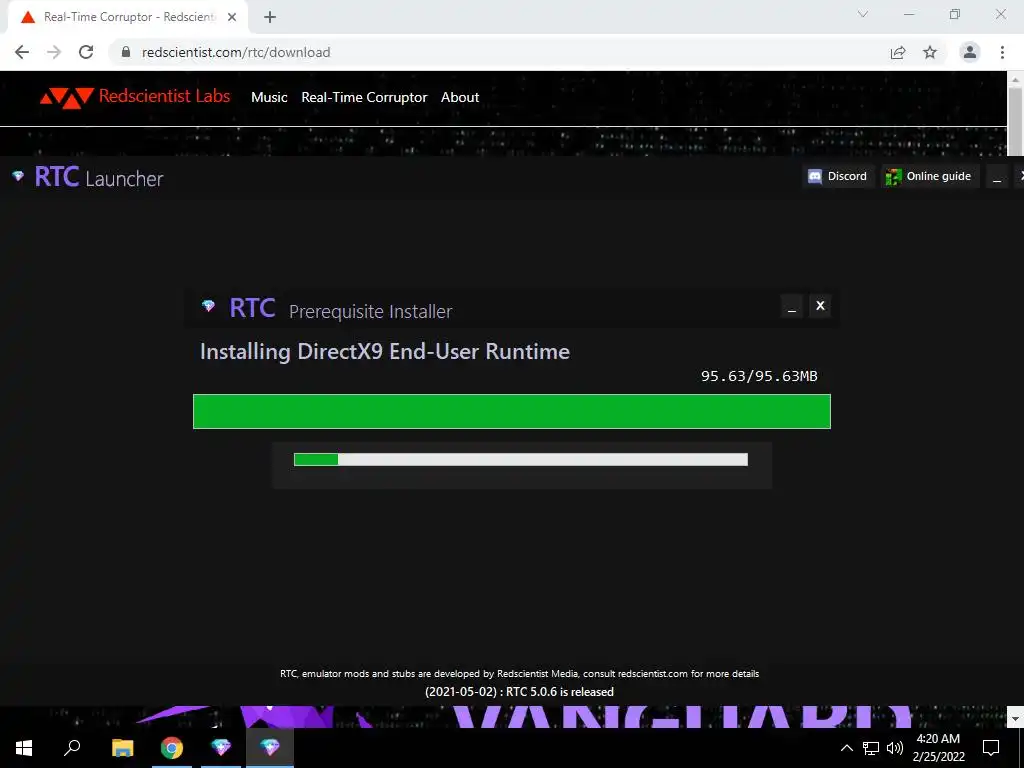
Task: Open a new Chrome tab
Action: coord(270,17)
